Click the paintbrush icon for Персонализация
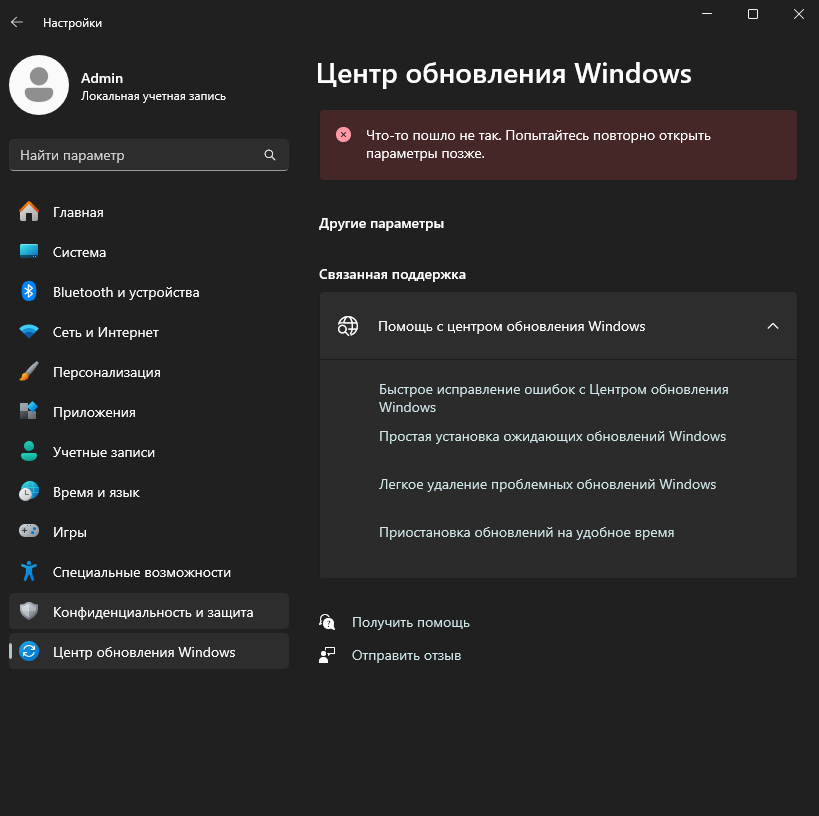This screenshot has width=819, height=816. 29,371
